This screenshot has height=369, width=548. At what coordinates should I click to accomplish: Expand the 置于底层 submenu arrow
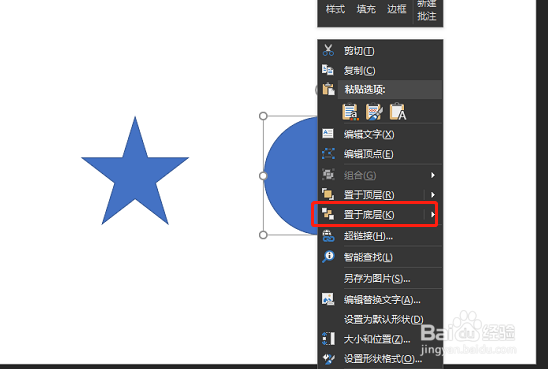point(433,214)
